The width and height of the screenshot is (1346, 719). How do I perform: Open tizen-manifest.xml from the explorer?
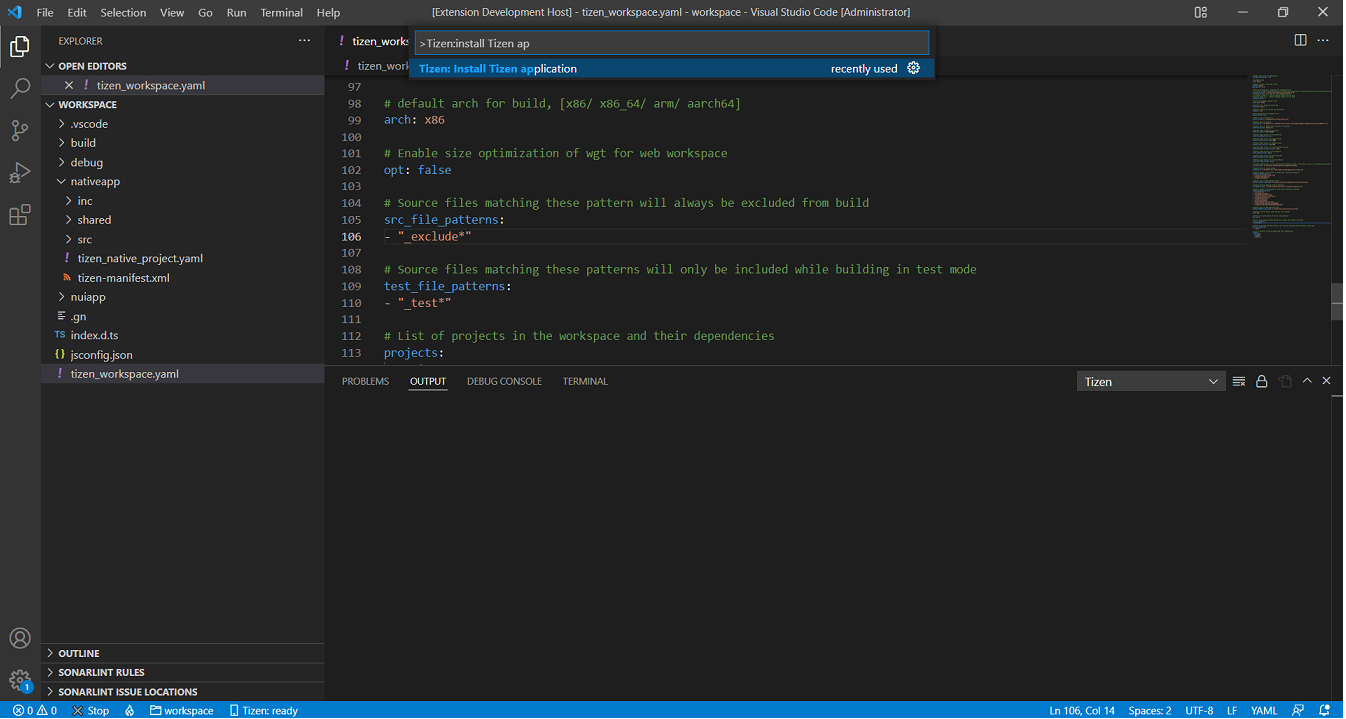(x=124, y=277)
